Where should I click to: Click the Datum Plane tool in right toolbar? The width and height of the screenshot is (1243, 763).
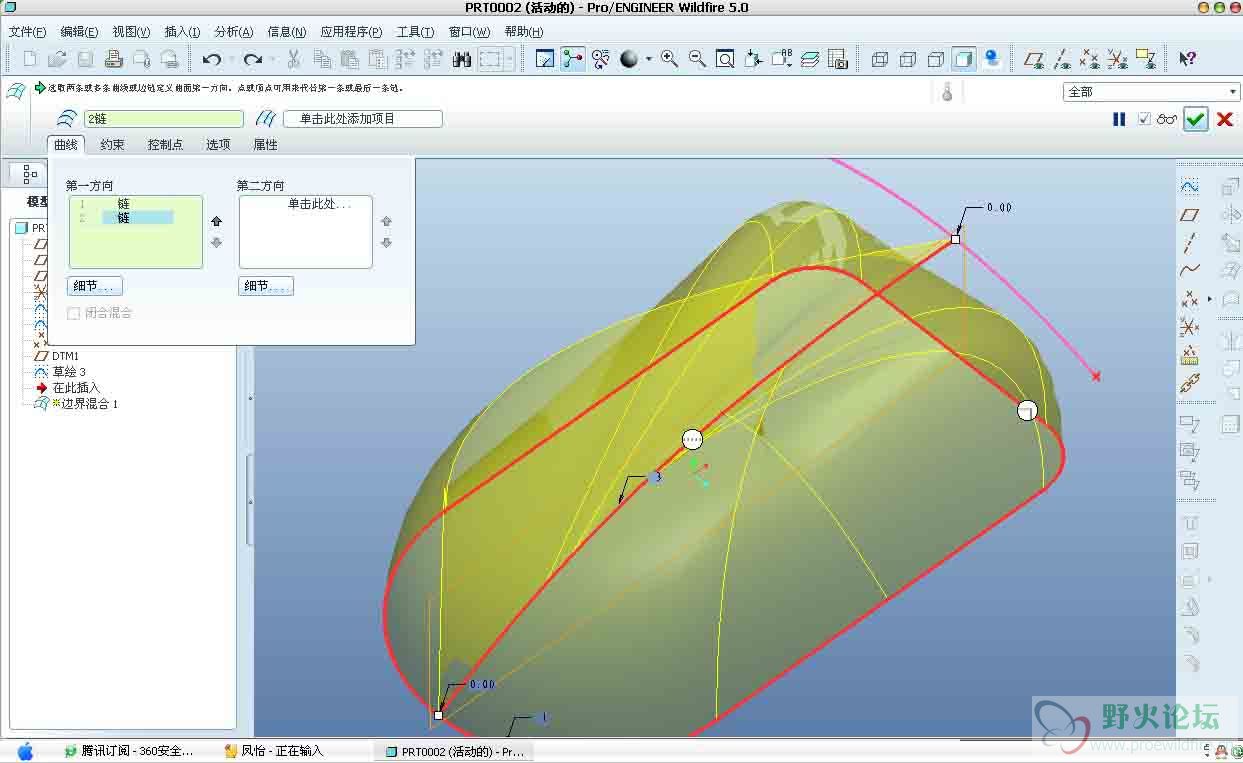point(1189,214)
